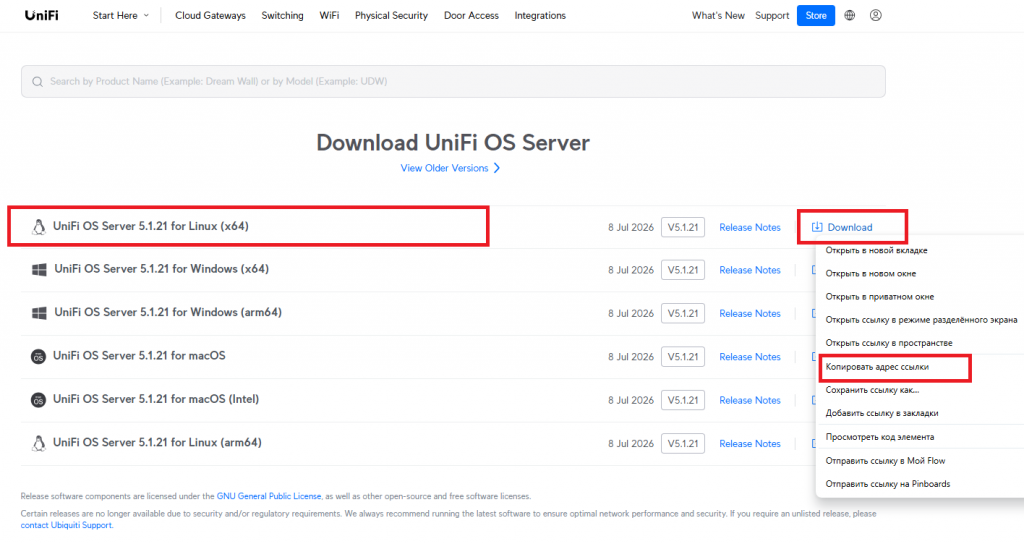Open GNU General Public License link
1024x544 pixels.
point(269,496)
